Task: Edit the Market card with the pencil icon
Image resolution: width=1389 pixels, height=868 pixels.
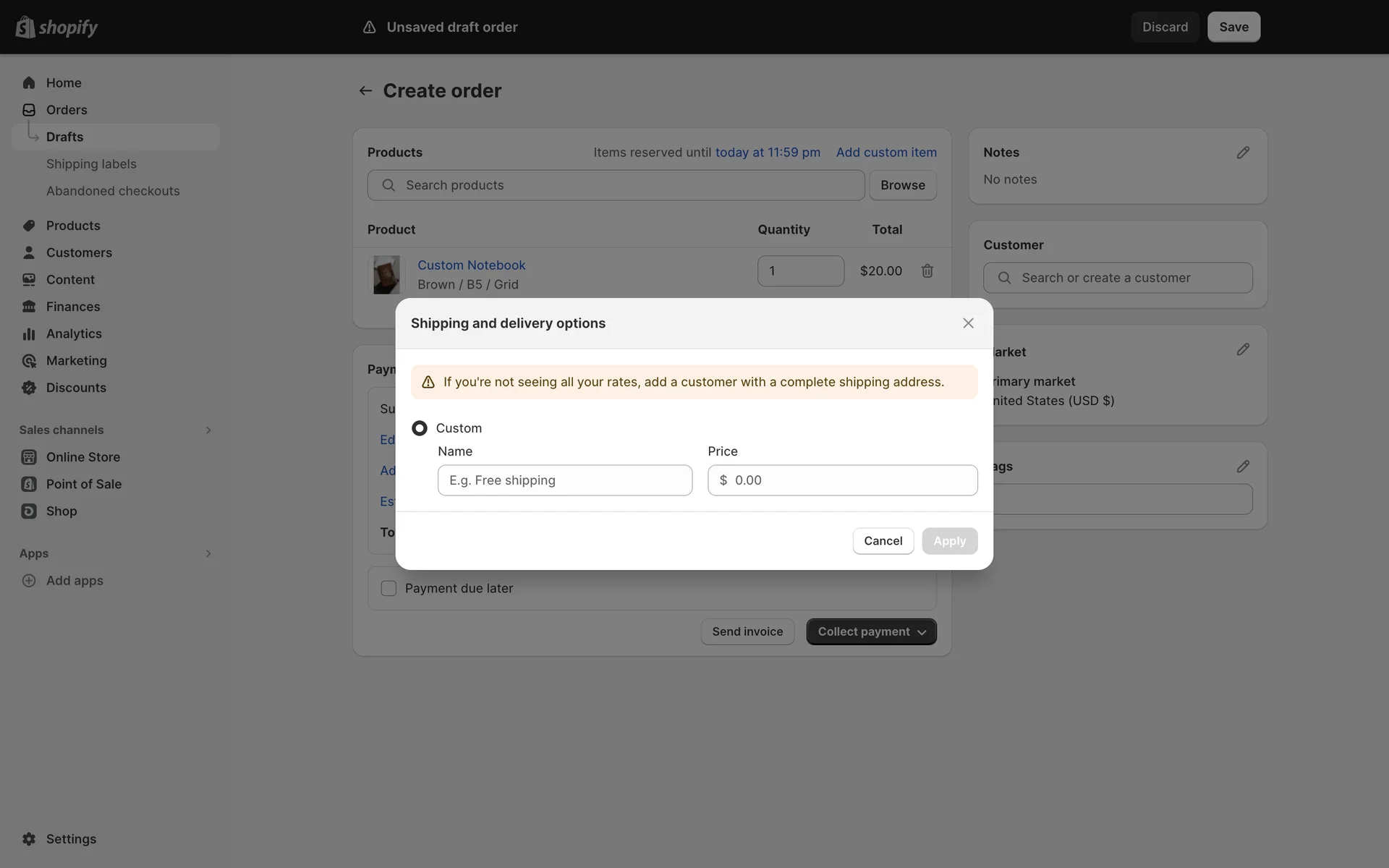Action: coord(1242,349)
